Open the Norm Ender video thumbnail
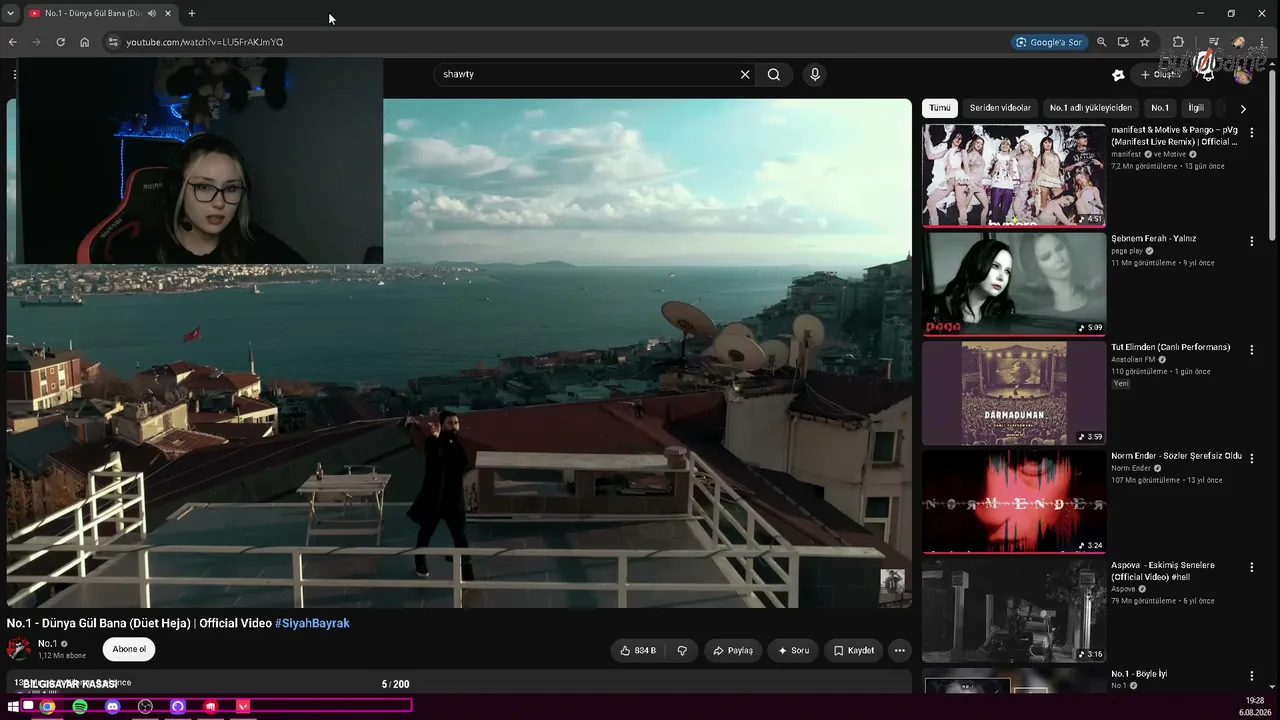Screen dimensions: 1280x720 [1014, 502]
